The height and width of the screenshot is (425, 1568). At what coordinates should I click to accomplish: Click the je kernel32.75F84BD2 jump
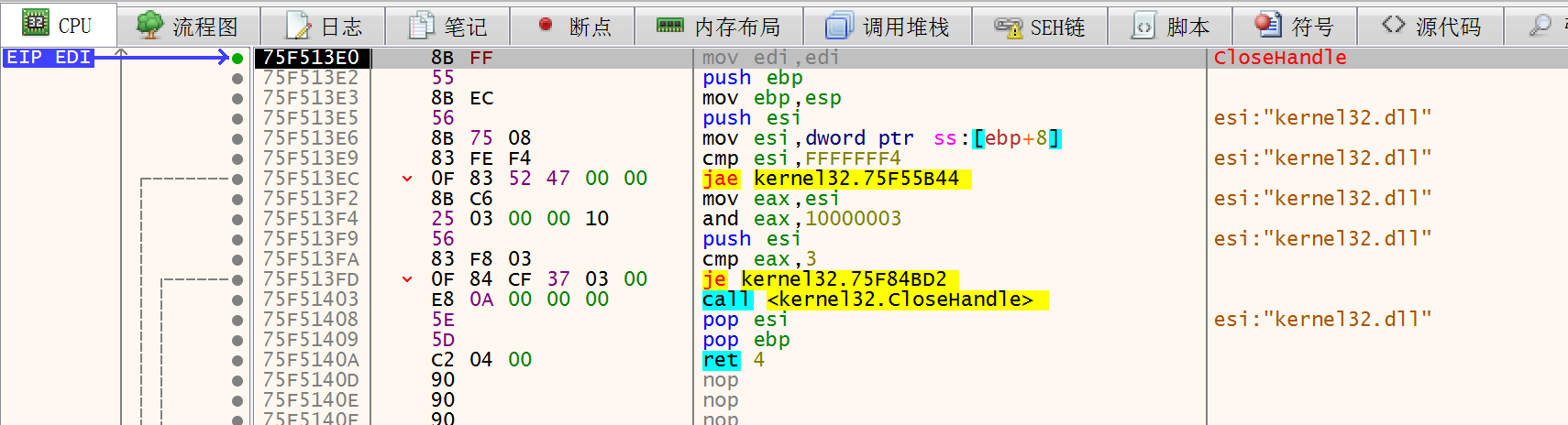[x=830, y=279]
